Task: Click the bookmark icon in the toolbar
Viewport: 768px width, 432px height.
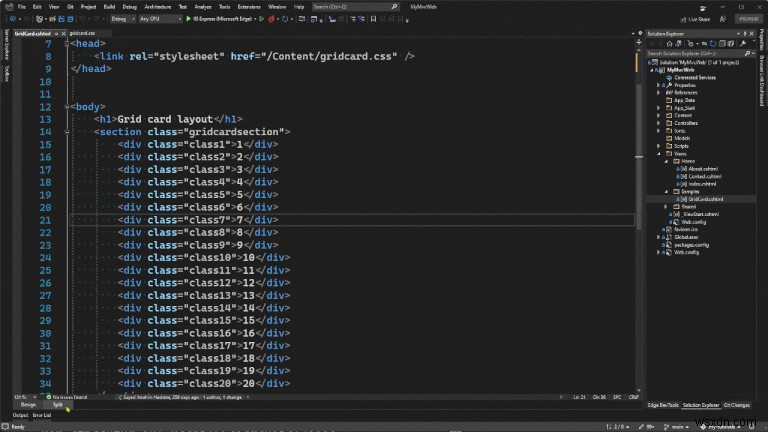Action: tap(373, 19)
